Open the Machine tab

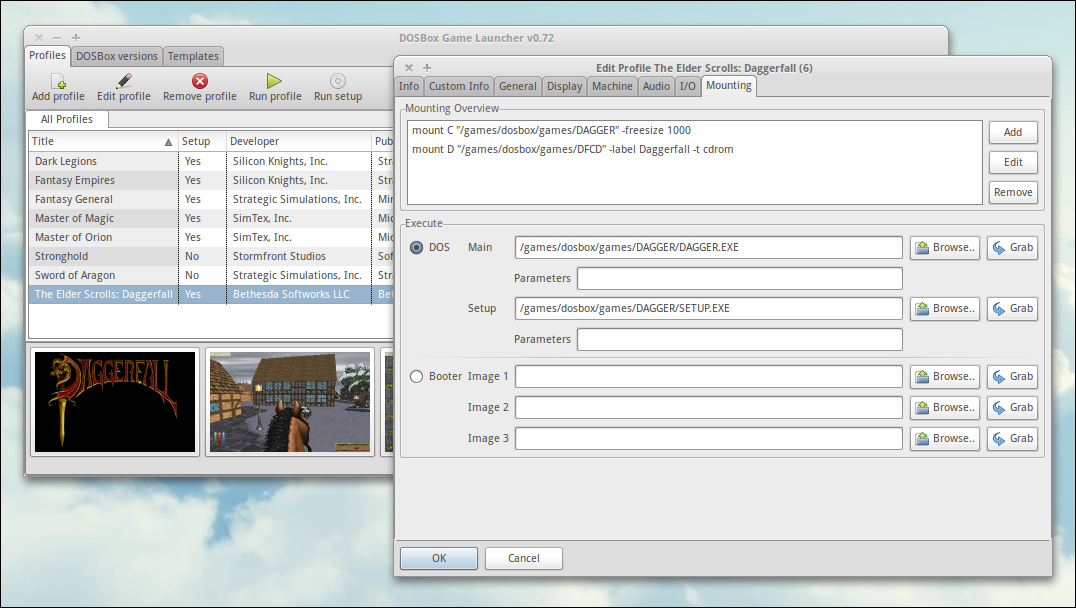(x=612, y=86)
